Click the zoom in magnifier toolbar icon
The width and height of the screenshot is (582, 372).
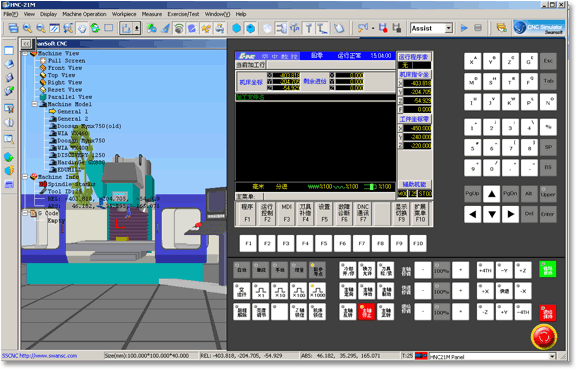pos(27,28)
